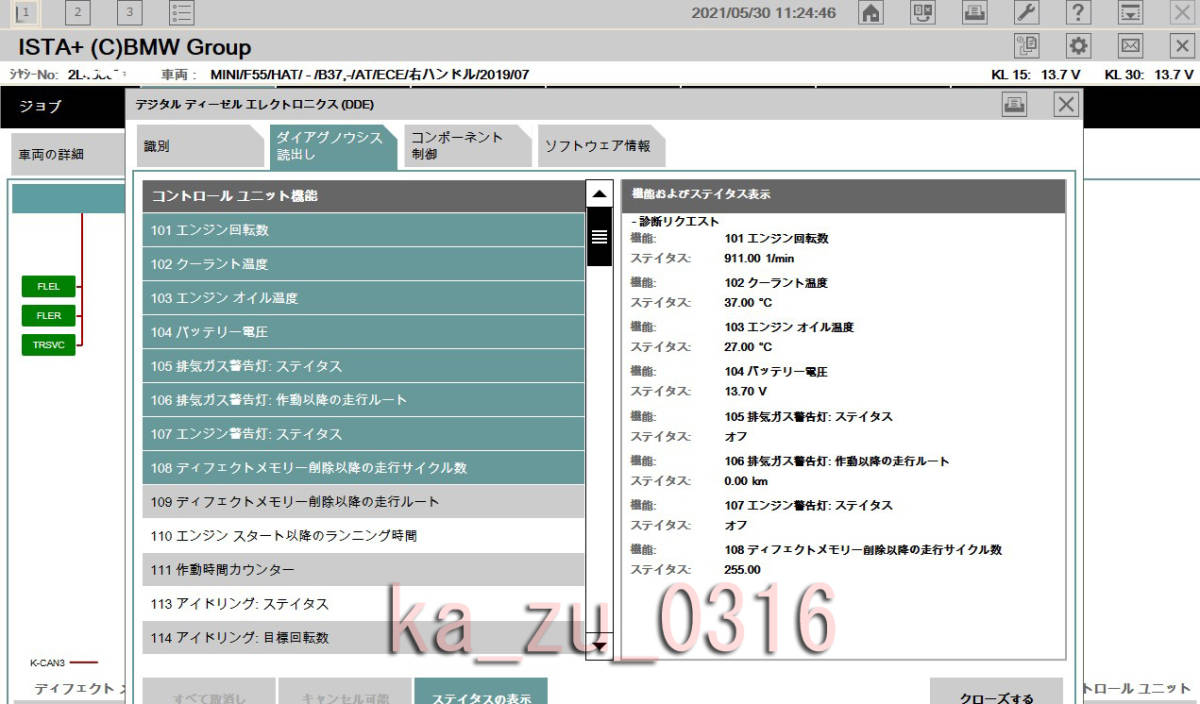Open help using the question mark icon
This screenshot has height=704, width=1200.
(1077, 13)
